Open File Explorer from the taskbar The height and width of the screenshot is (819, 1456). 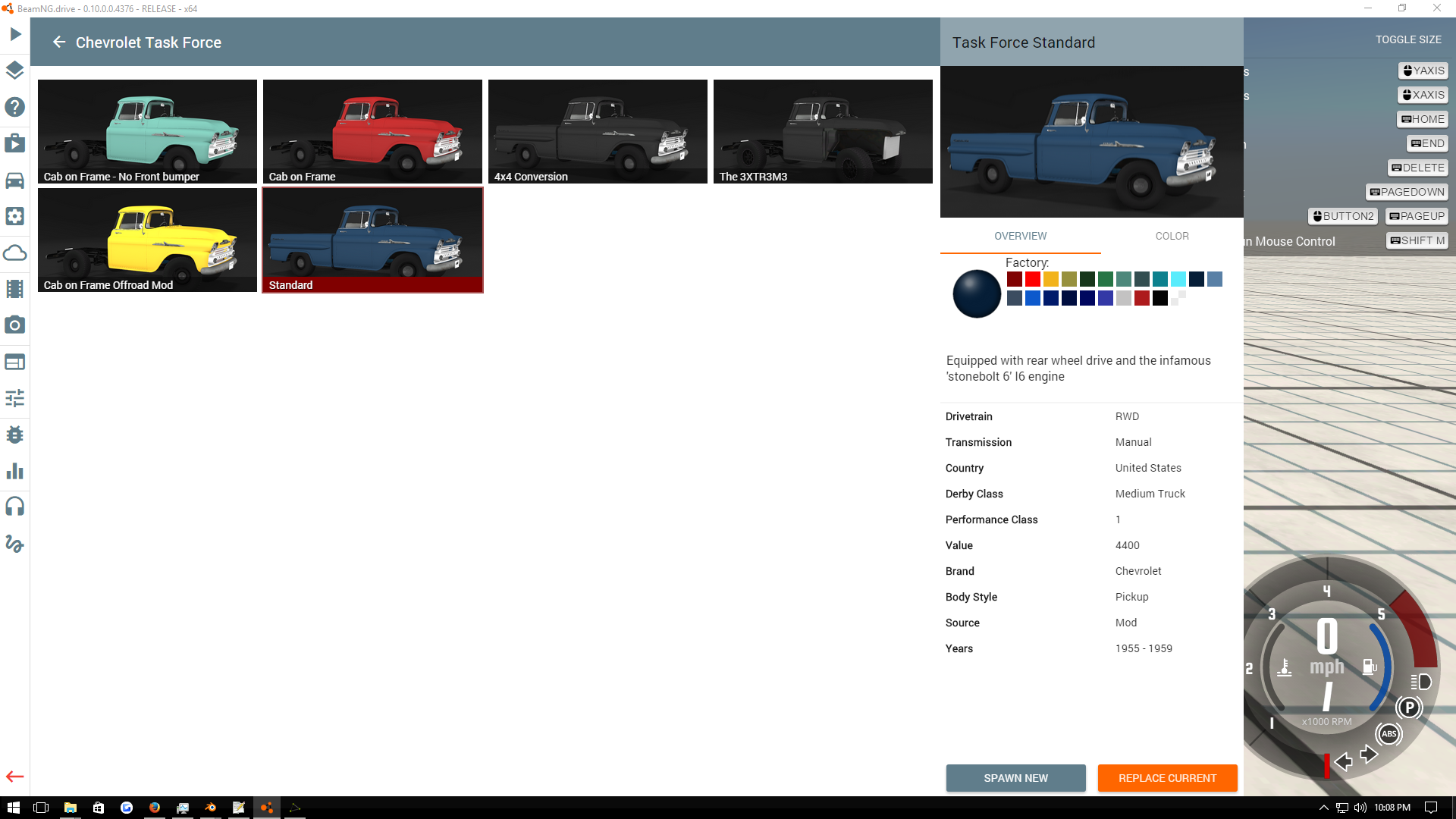[x=71, y=808]
